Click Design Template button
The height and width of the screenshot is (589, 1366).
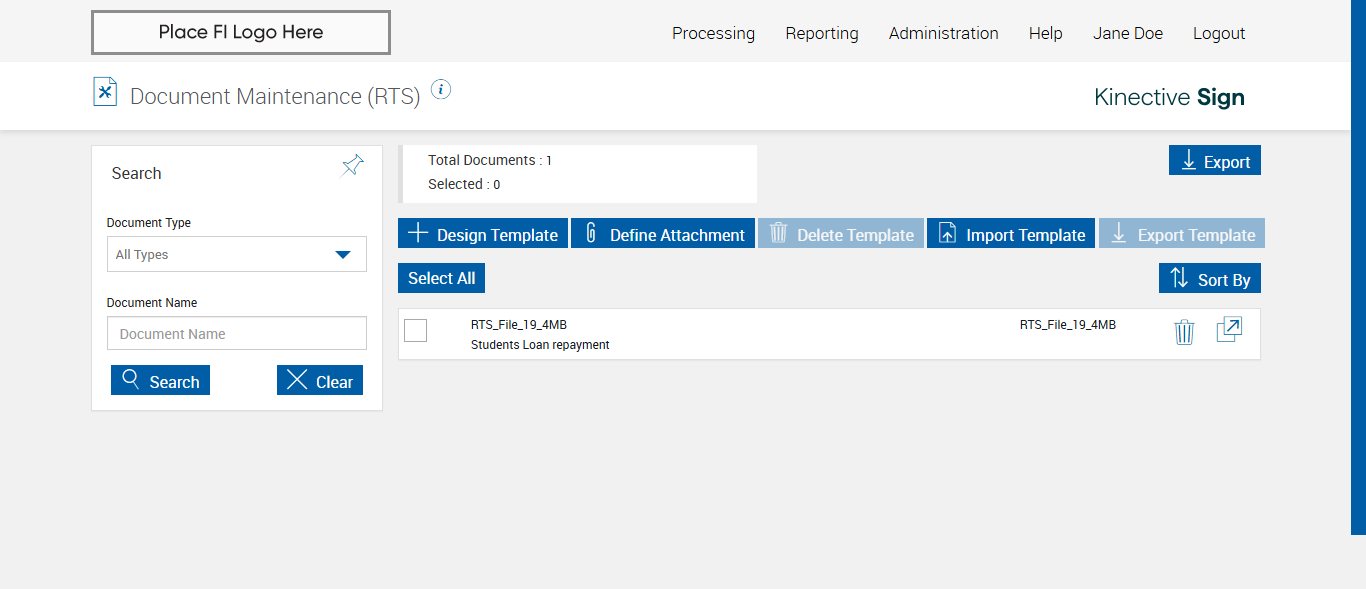pyautogui.click(x=483, y=234)
